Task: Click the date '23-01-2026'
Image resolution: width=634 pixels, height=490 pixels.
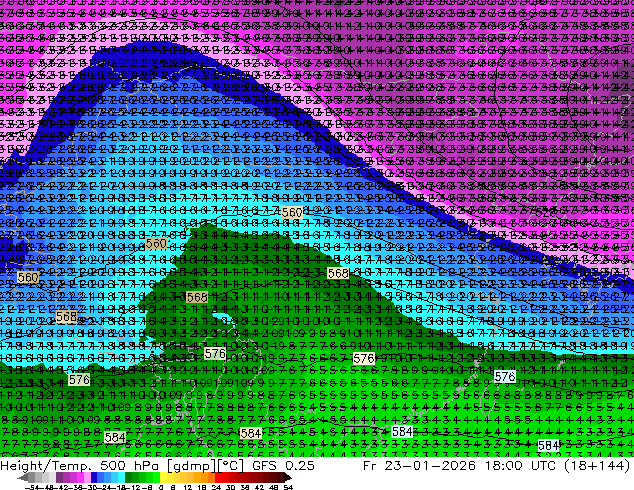Action: tap(430, 466)
